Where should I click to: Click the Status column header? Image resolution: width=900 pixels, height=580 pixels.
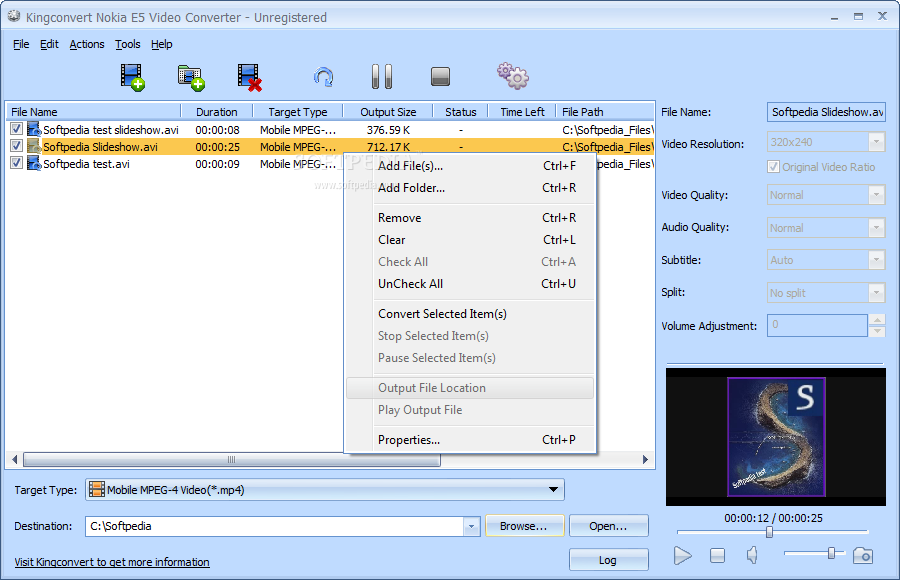pyautogui.click(x=460, y=112)
